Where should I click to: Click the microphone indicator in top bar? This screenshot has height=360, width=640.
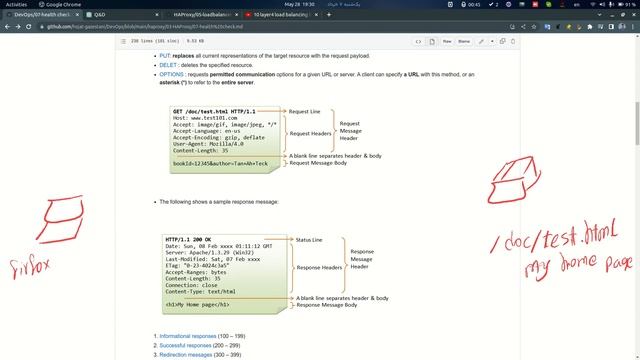click(x=611, y=4)
